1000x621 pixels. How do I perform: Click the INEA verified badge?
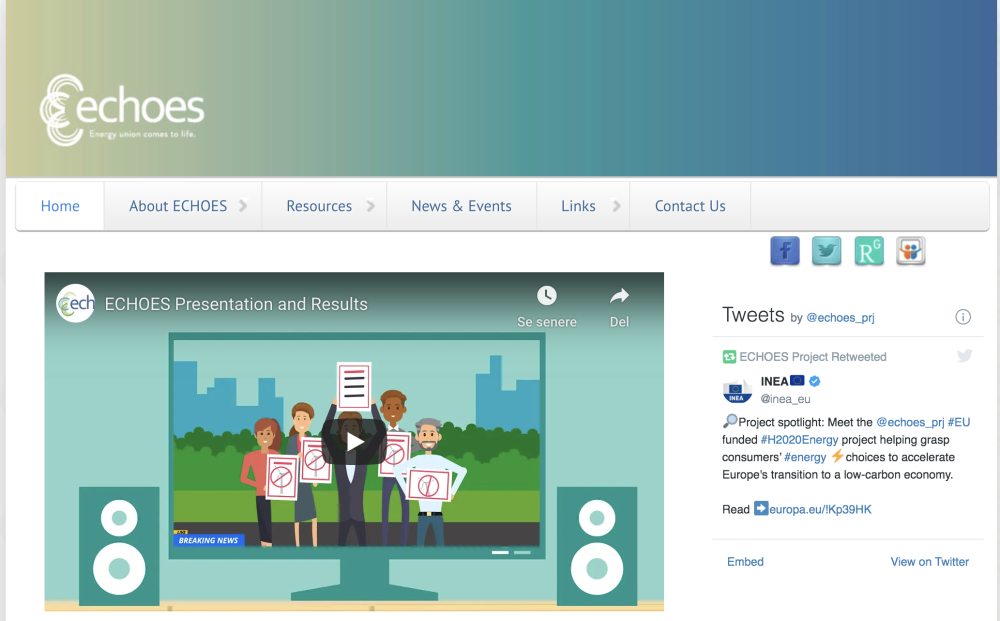814,381
